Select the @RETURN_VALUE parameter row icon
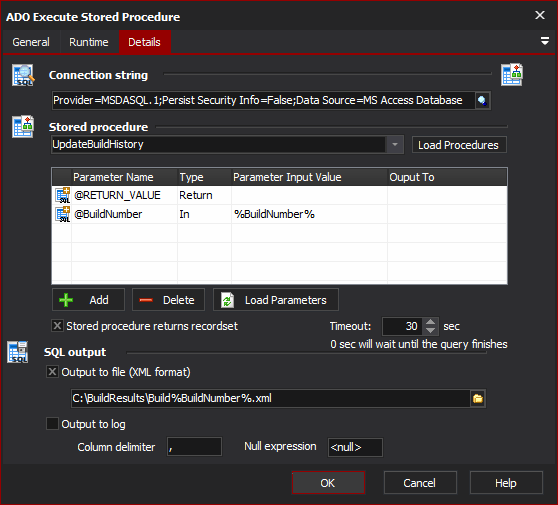The width and height of the screenshot is (558, 505). click(63, 195)
